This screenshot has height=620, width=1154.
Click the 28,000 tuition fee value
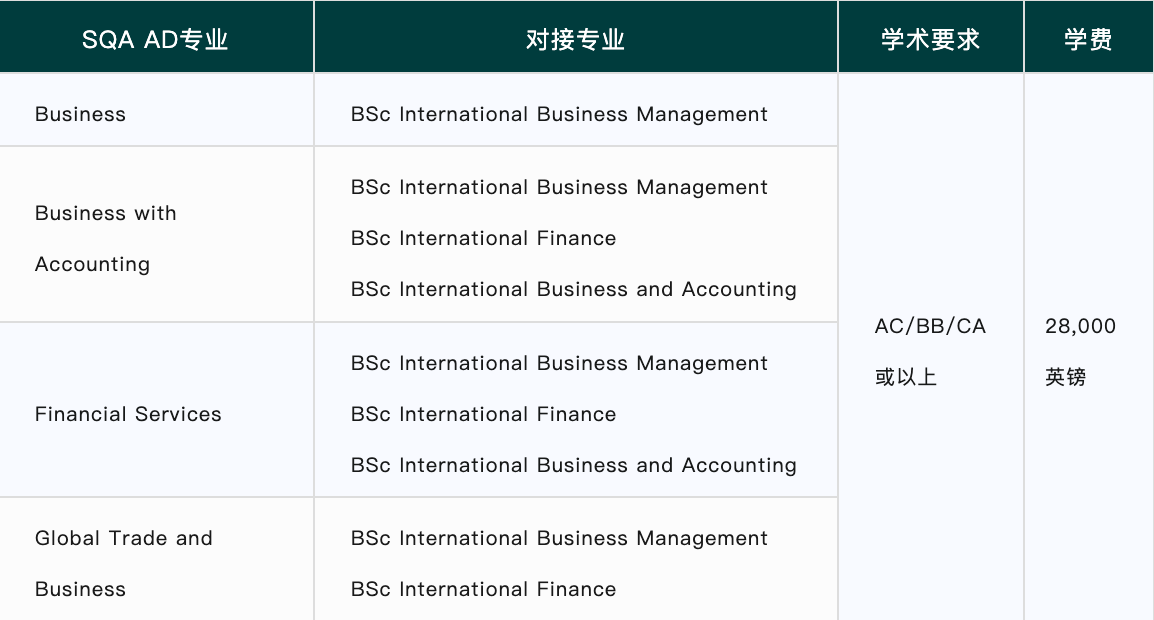point(1080,326)
